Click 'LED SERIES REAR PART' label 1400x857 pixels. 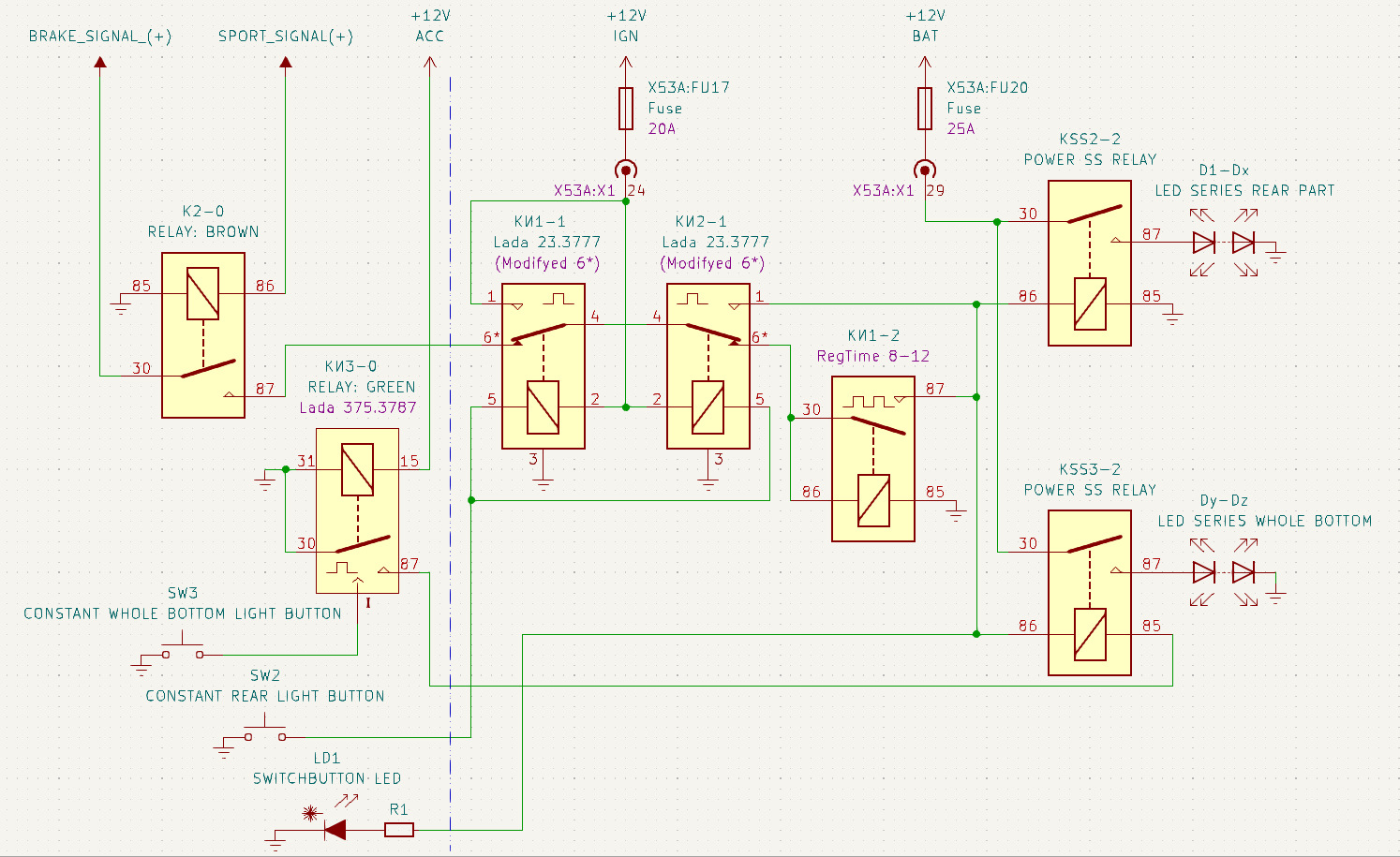point(1244,190)
